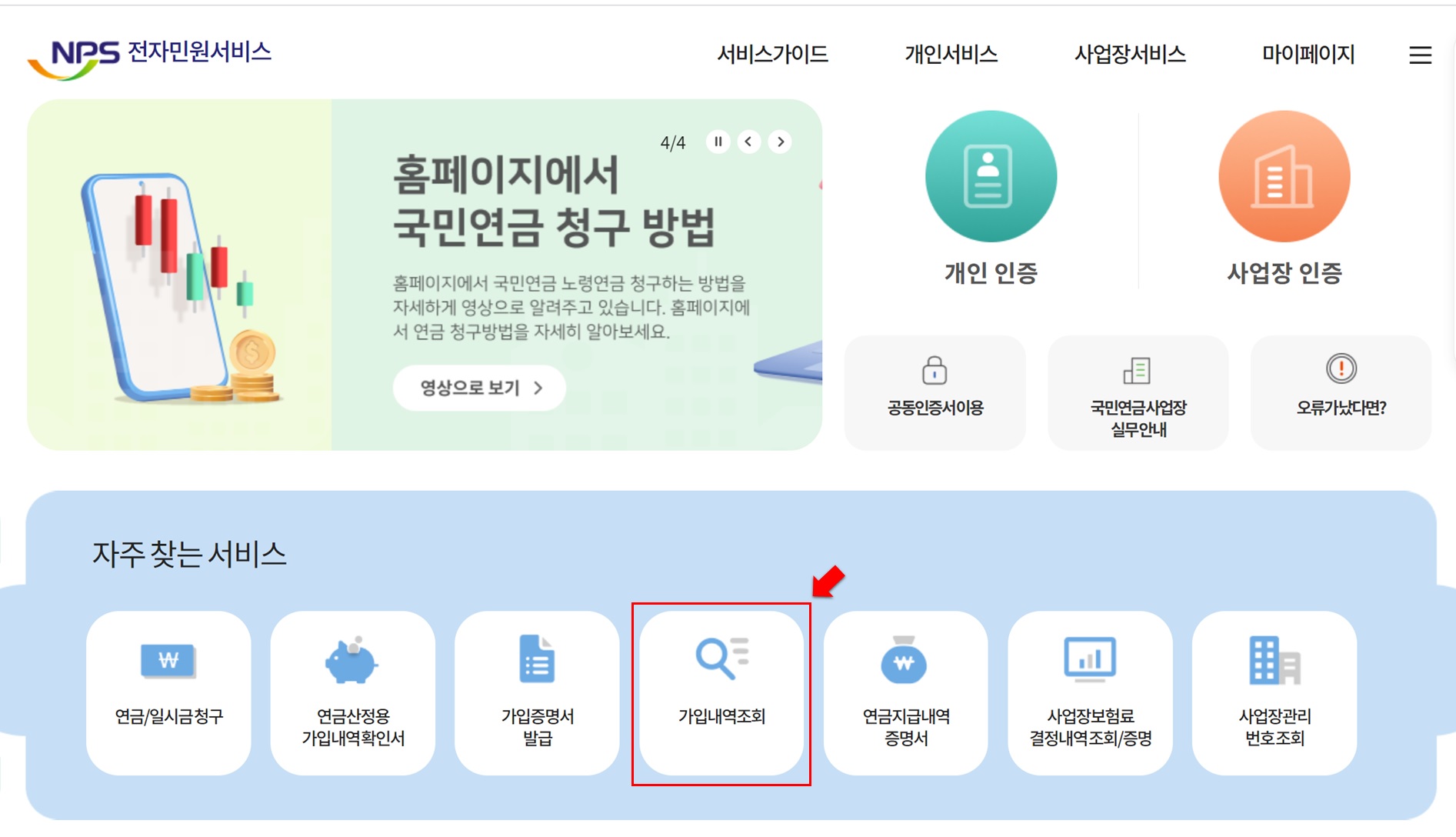The width and height of the screenshot is (1456, 837).
Task: Open the 서비스가이드 menu
Action: click(x=771, y=55)
